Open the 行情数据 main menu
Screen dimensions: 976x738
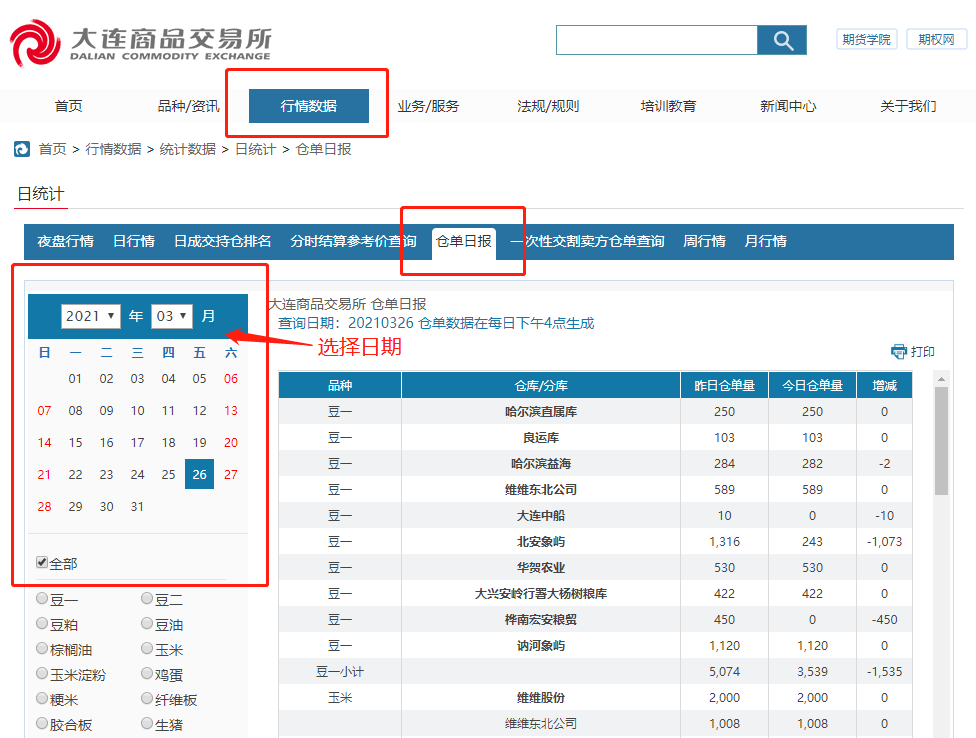pyautogui.click(x=308, y=106)
